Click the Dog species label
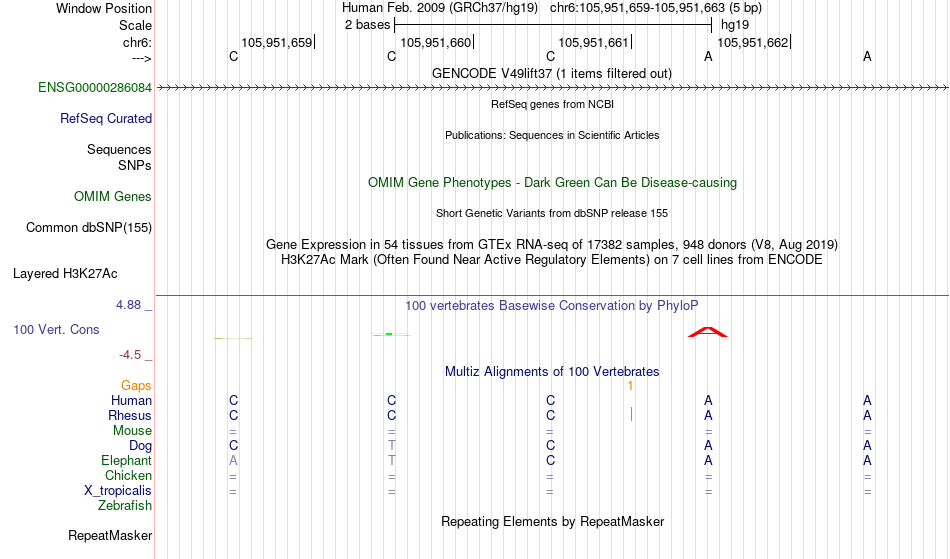 pyautogui.click(x=140, y=445)
